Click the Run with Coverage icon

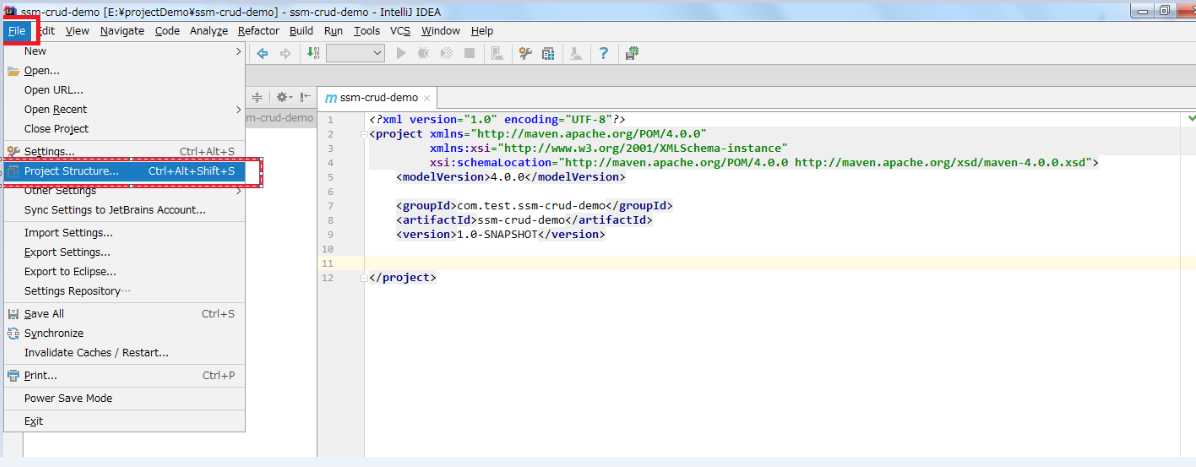point(446,53)
